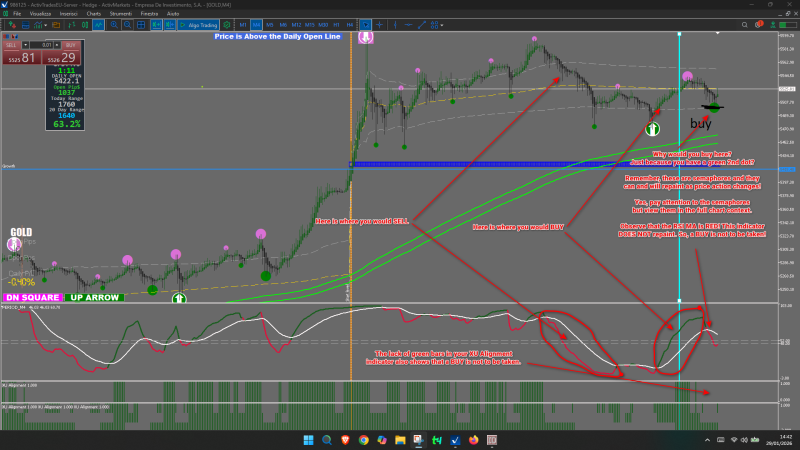Open the MetaEditor settings gear icon
The width and height of the screenshot is (800, 450).
pos(227,25)
